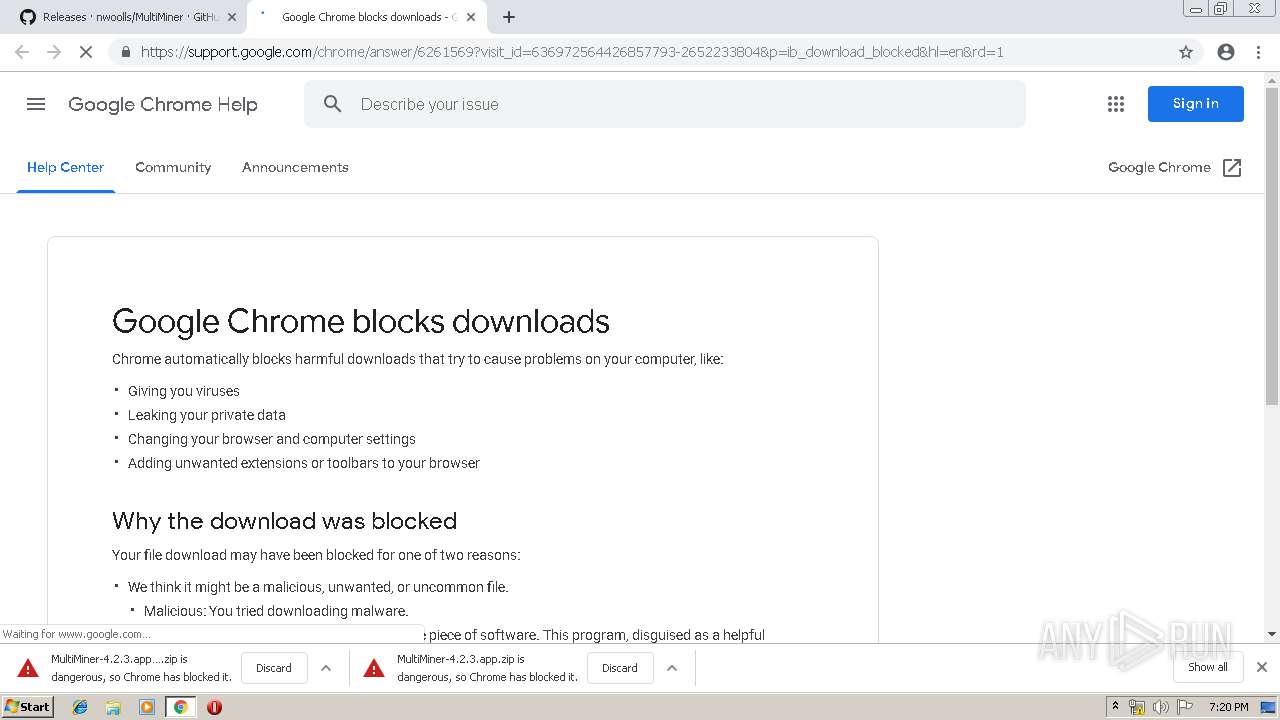This screenshot has width=1280, height=720.
Task: Select the Why the download was blocked heading
Action: pos(285,521)
